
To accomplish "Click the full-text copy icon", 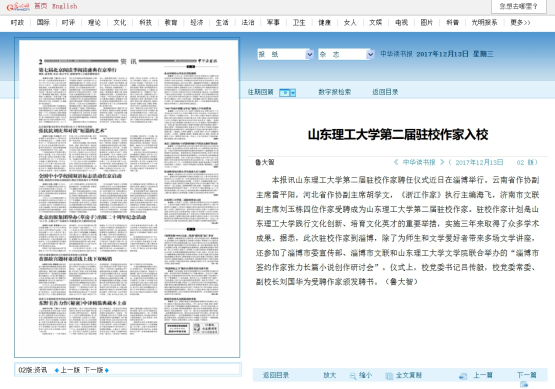I will point(389,376).
